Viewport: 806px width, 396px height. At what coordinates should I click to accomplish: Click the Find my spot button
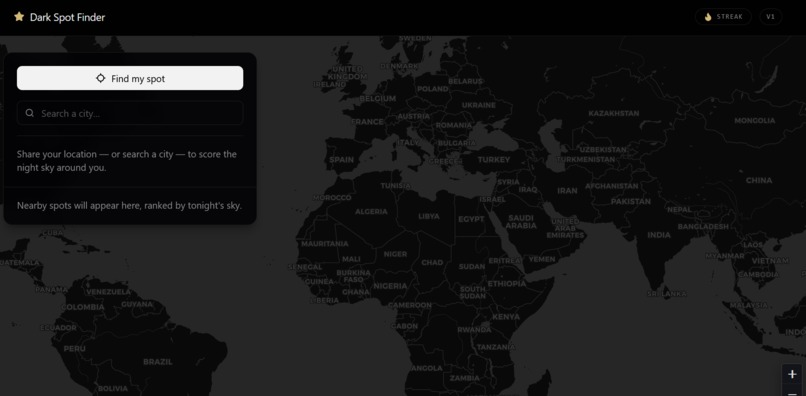point(130,78)
